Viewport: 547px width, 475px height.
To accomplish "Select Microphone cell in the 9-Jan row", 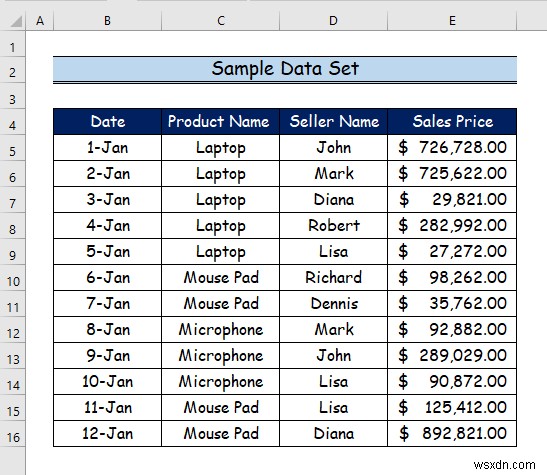I will point(220,356).
